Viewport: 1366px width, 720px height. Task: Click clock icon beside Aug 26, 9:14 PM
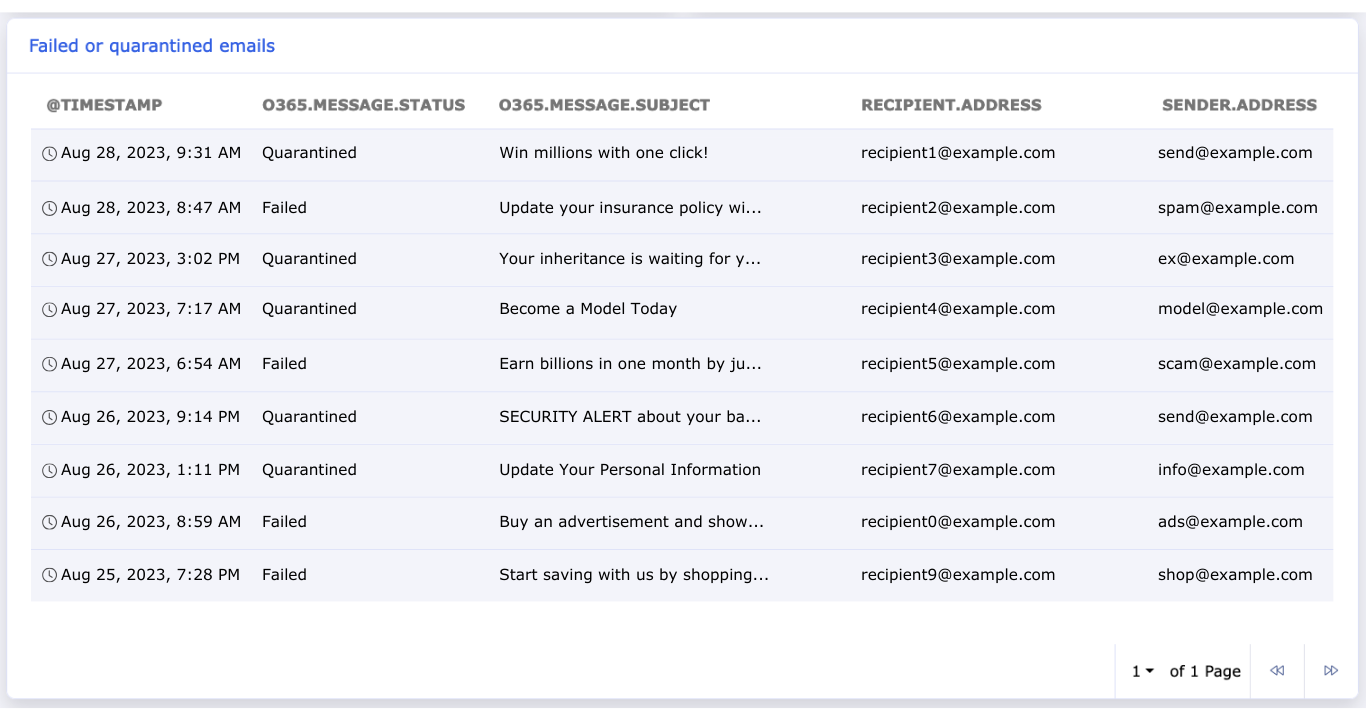click(x=49, y=418)
